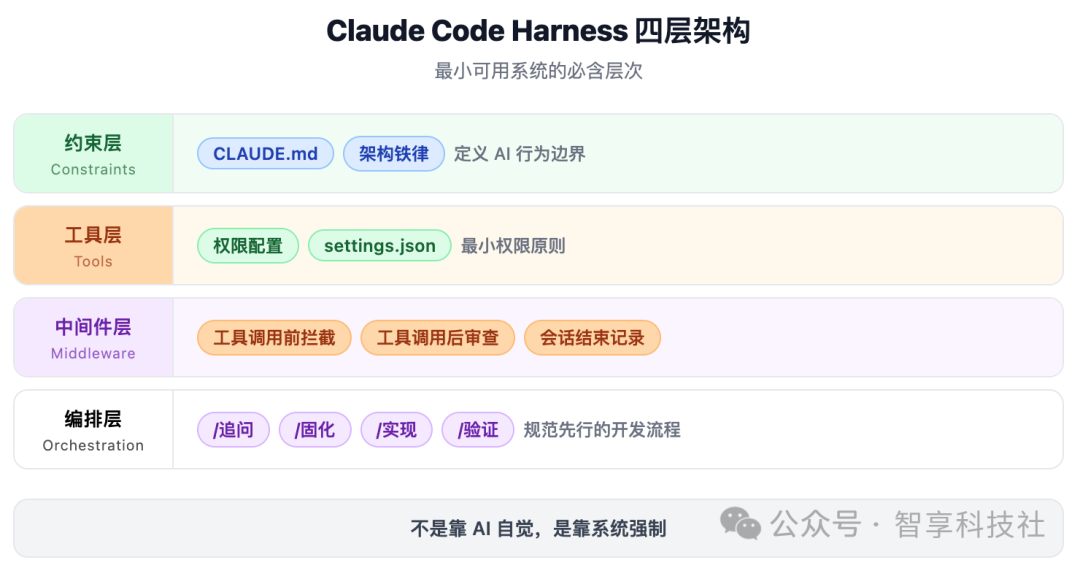The width and height of the screenshot is (1080, 568).
Task: Click the 约束层 Constraints layer label
Action: (93, 154)
